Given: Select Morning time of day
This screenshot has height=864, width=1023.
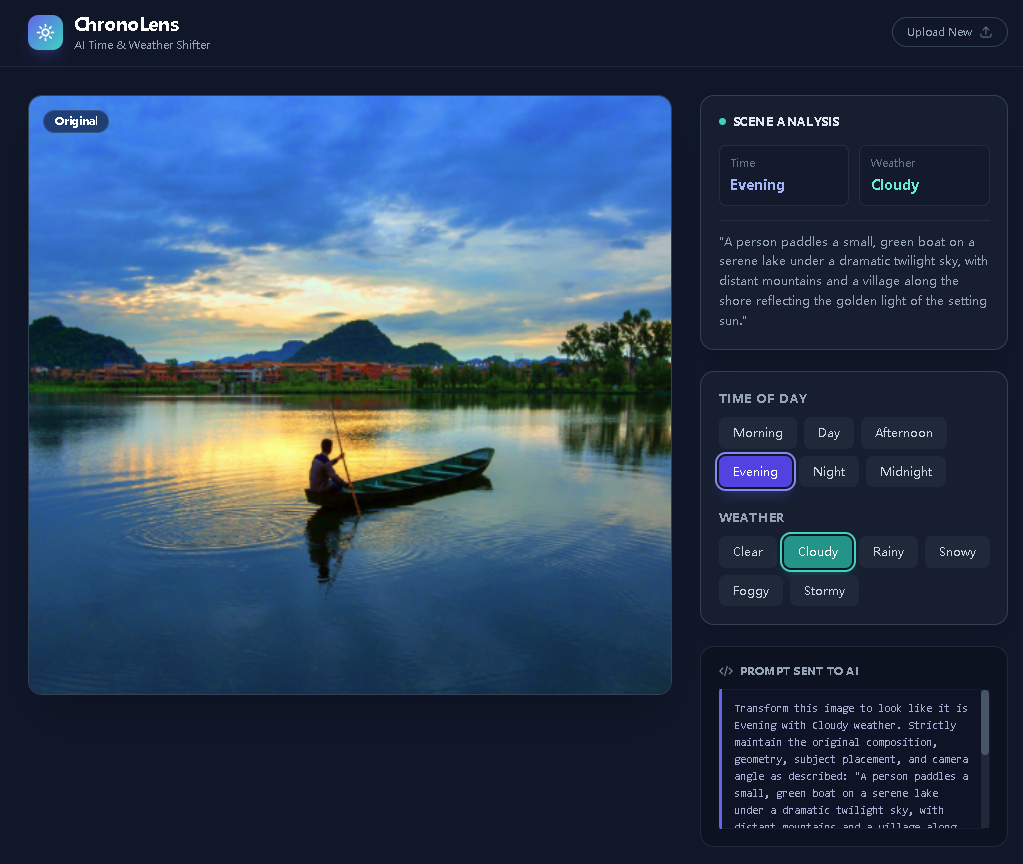Looking at the screenshot, I should (x=757, y=433).
